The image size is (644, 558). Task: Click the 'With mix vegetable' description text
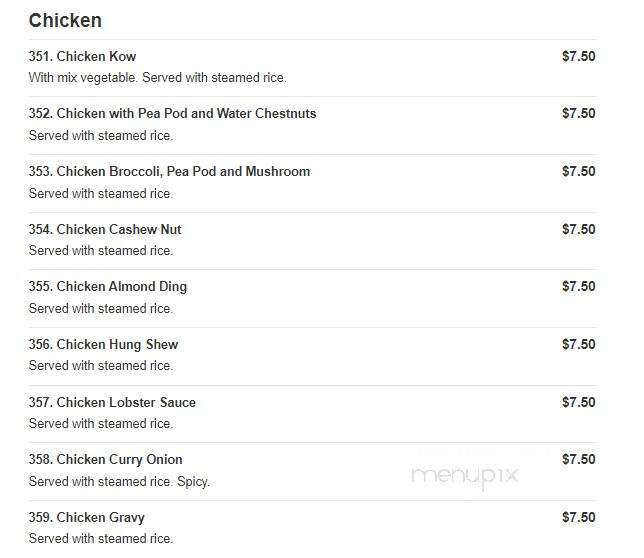pos(83,78)
